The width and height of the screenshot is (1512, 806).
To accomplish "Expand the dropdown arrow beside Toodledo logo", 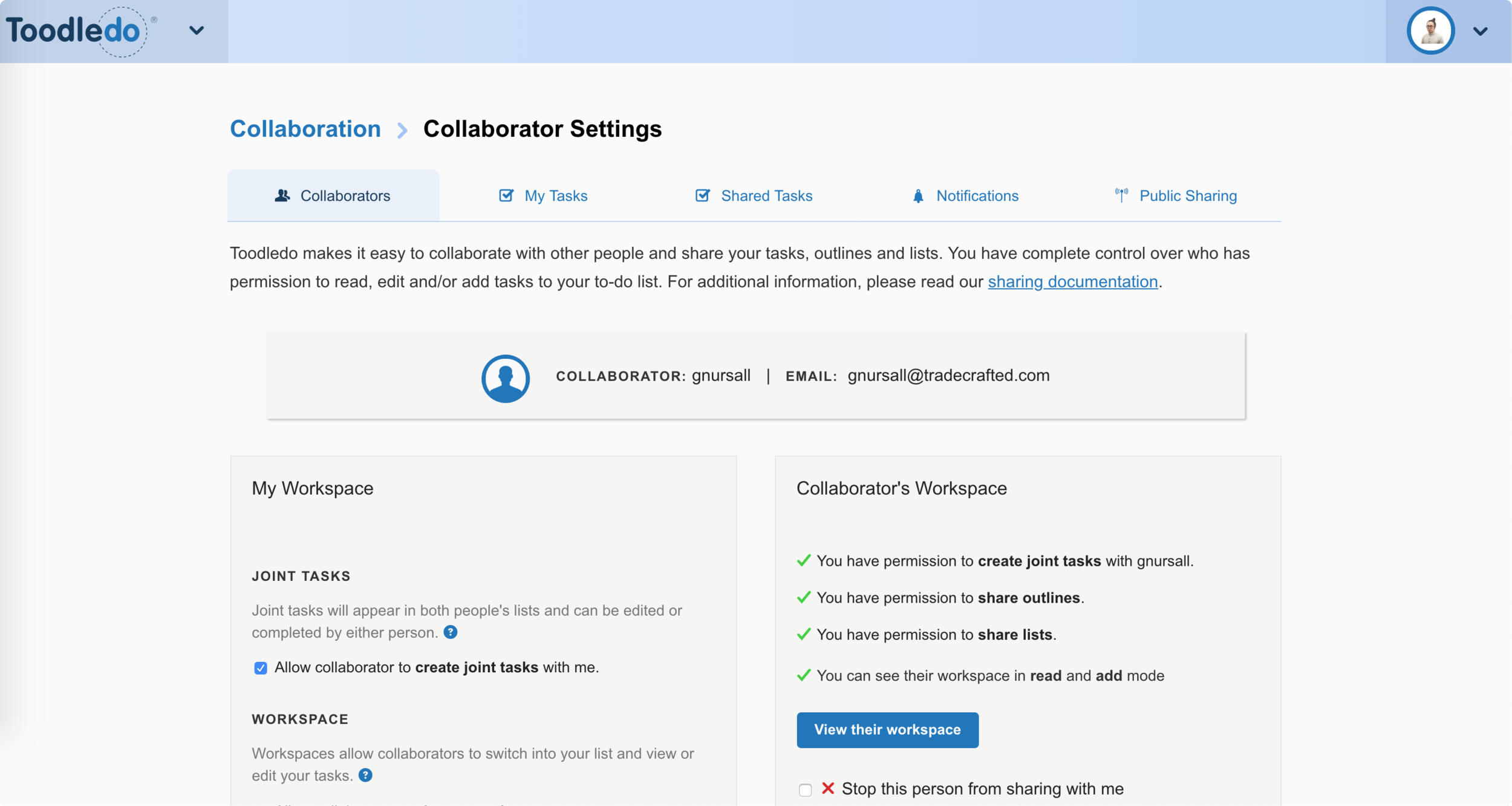I will [x=197, y=30].
